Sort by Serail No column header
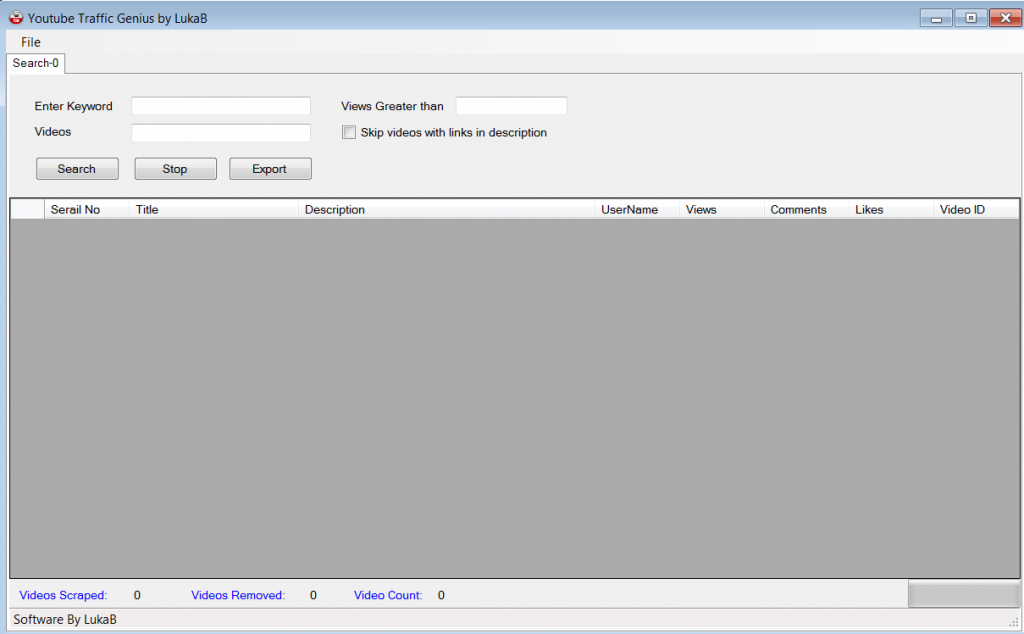The image size is (1024, 634). pos(86,210)
